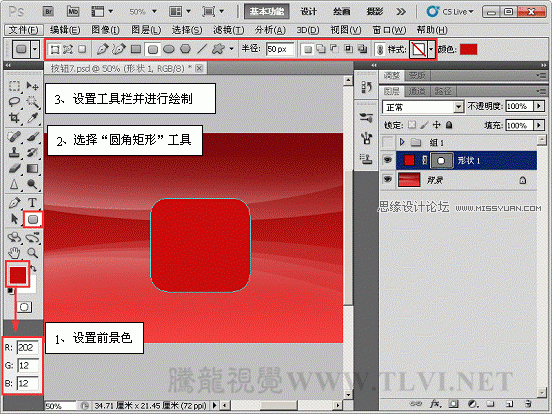Select the Healing Brush tool

point(14,137)
